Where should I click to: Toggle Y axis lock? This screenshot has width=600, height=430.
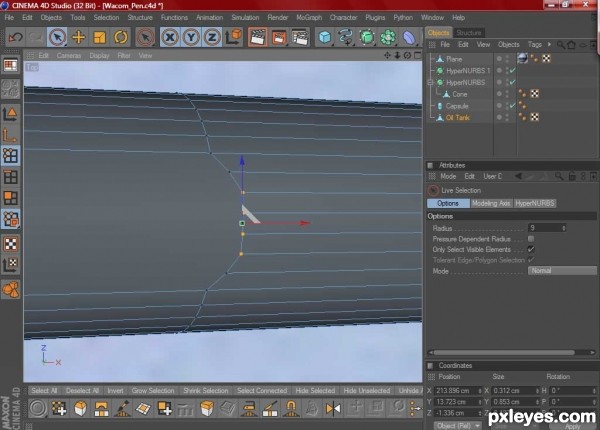(x=191, y=37)
